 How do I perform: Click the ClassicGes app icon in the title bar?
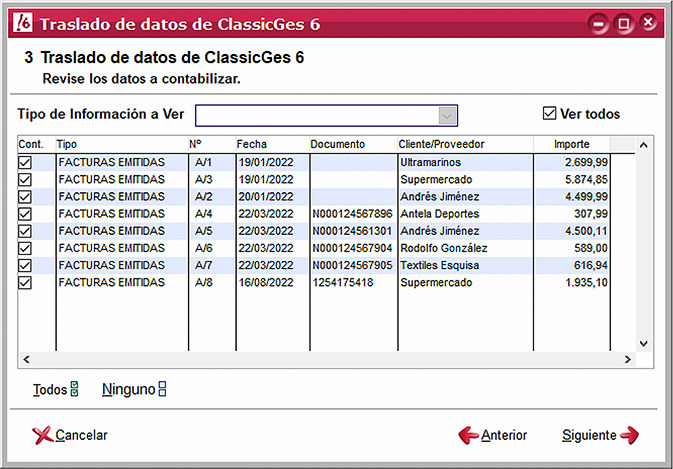click(22, 22)
